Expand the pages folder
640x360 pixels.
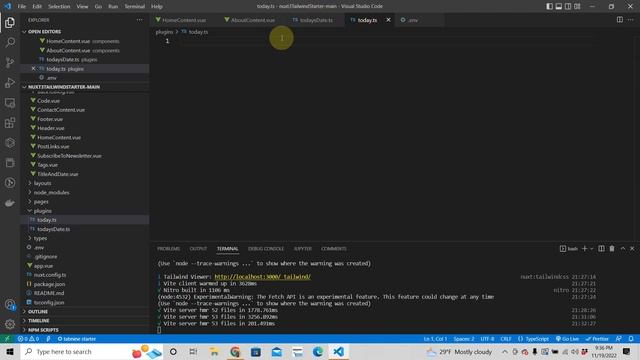[x=41, y=202]
